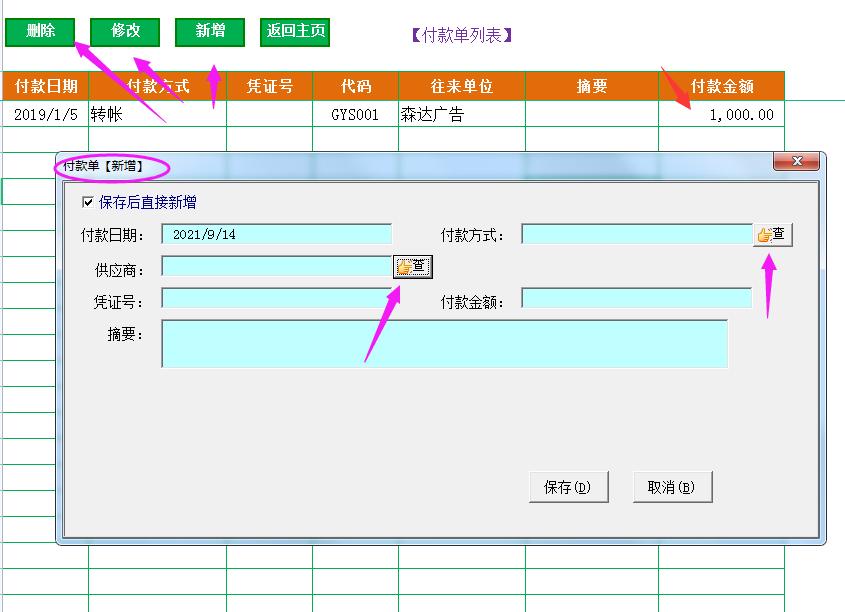Click the green 新增 add button
This screenshot has height=612, width=845.
click(210, 31)
